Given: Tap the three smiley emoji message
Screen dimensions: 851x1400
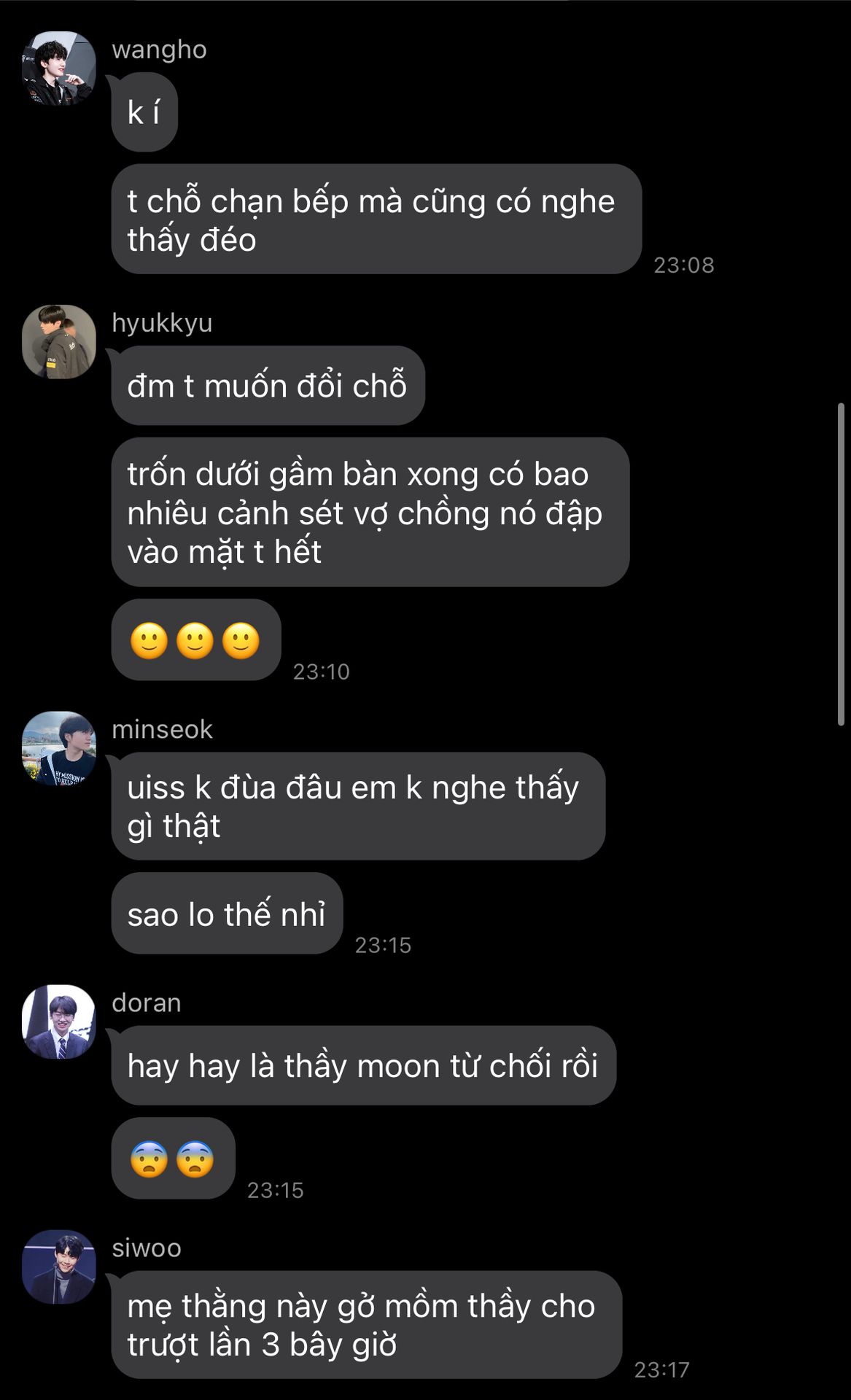Looking at the screenshot, I should coord(196,639).
